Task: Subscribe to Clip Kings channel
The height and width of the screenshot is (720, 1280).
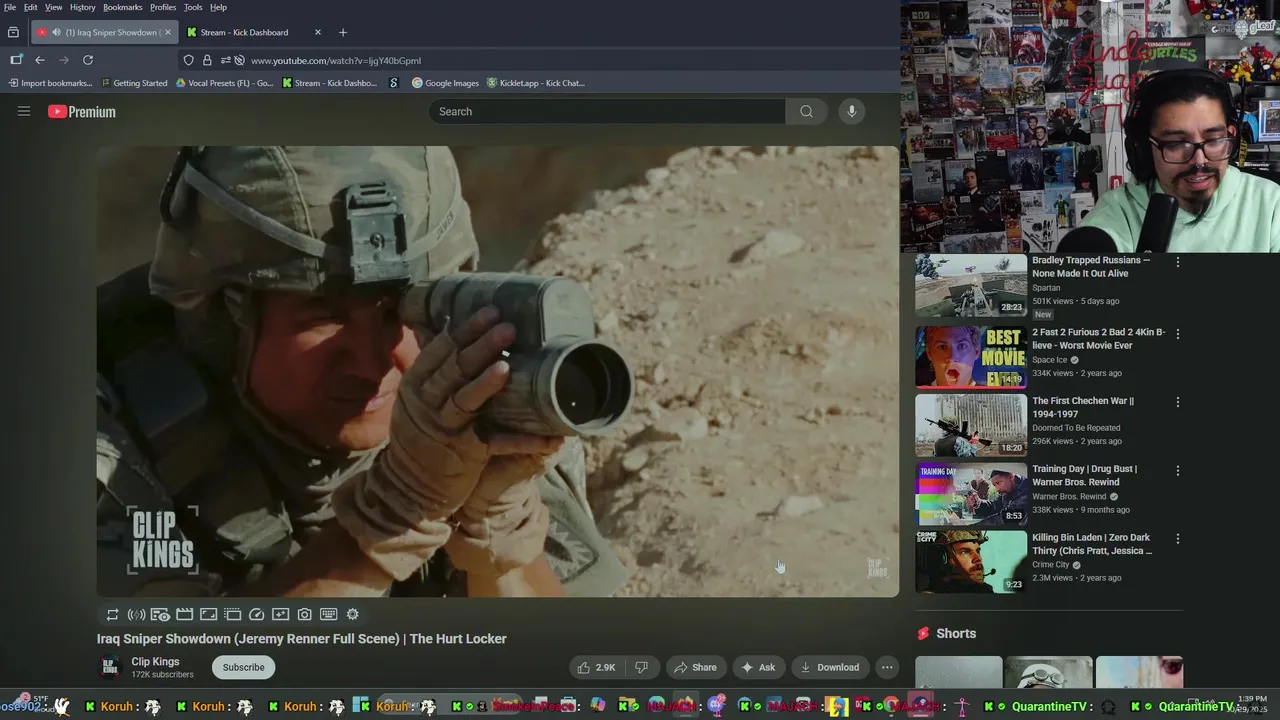Action: (243, 667)
